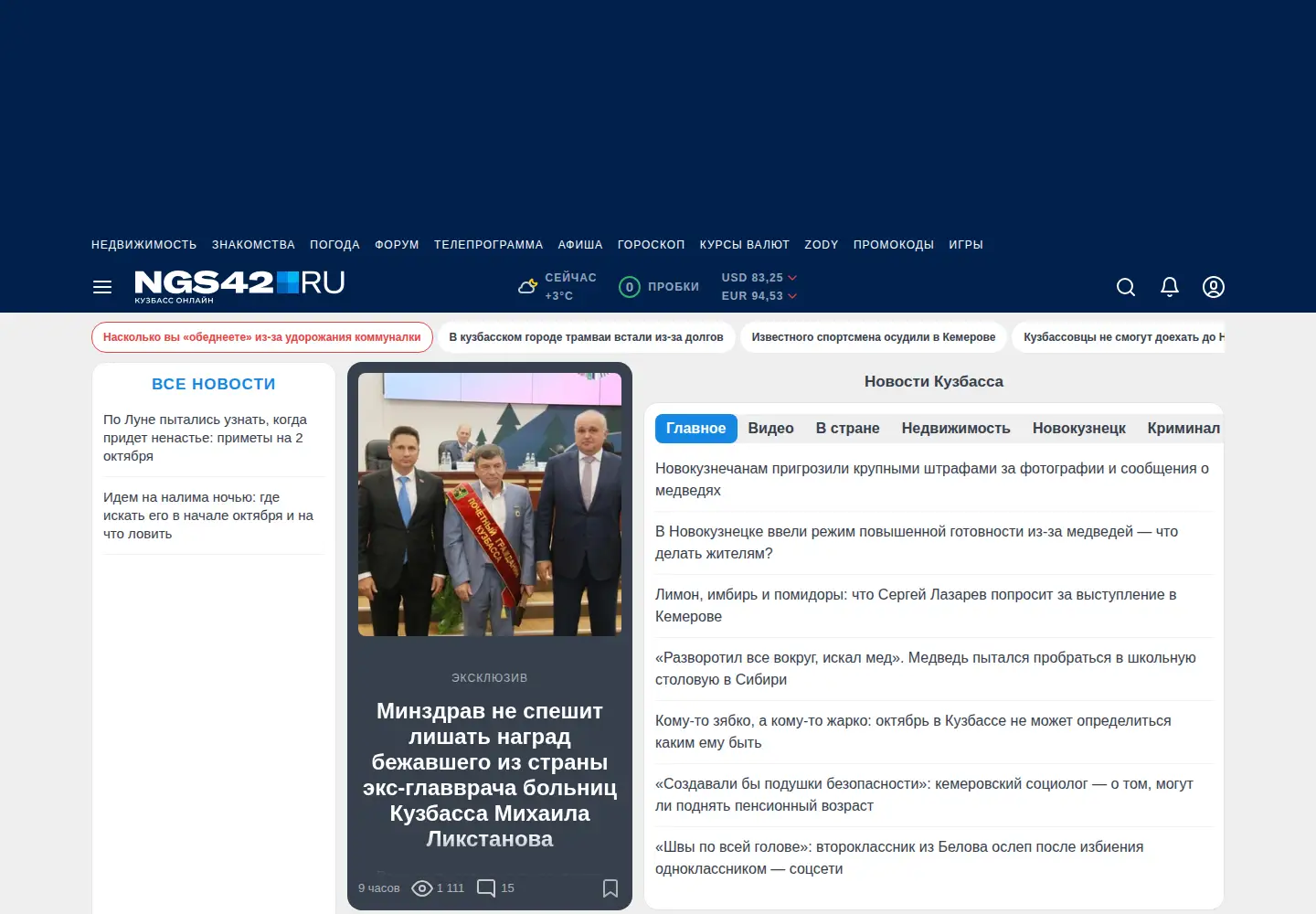Open the hamburger menu icon
The image size is (1316, 914).
coord(102,287)
